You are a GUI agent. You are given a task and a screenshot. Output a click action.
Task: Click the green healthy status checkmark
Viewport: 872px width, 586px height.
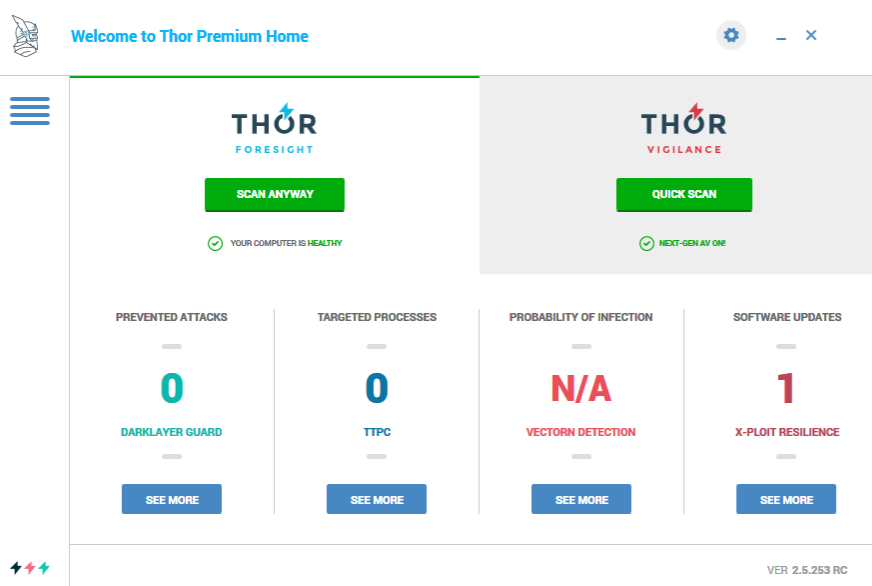(x=215, y=243)
